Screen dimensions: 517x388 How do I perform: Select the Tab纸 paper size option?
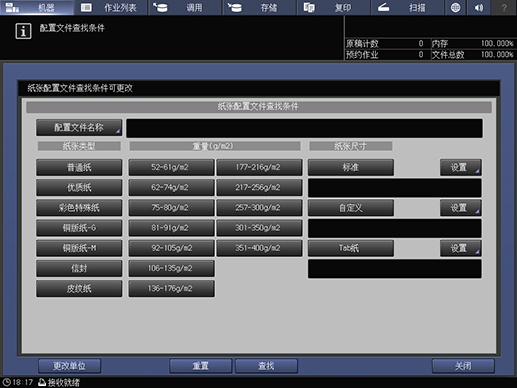click(x=351, y=248)
